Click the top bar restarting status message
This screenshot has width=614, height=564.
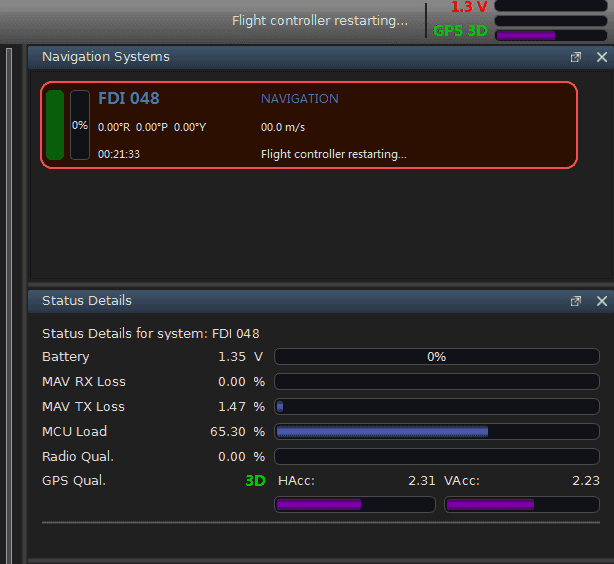pyautogui.click(x=319, y=20)
